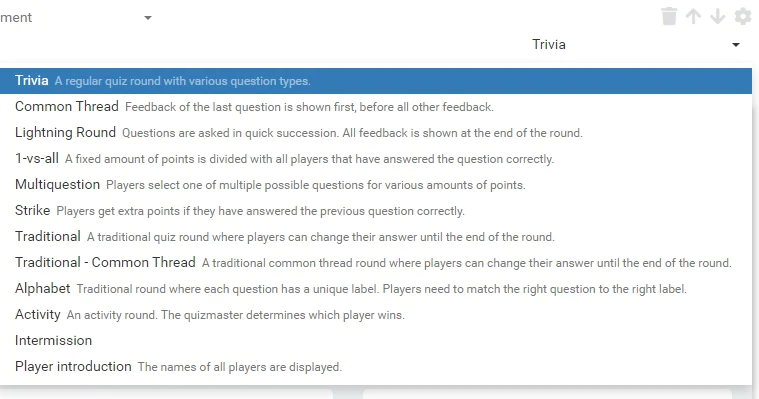Pick the Alphabet round type
759x399 pixels.
[376, 289]
